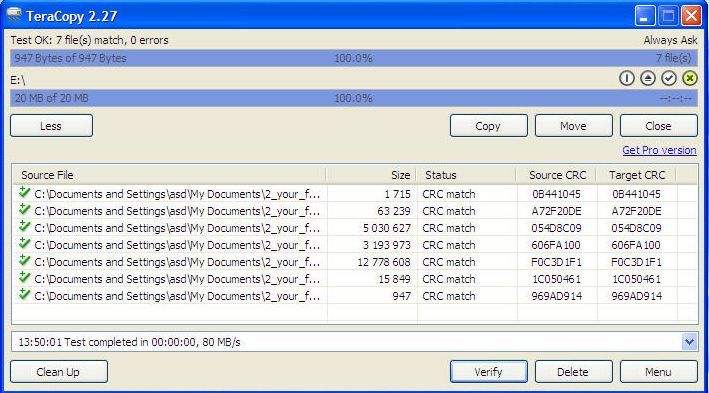The image size is (709, 393).
Task: Click the Source CRC value 054D8C09
Action: point(556,228)
